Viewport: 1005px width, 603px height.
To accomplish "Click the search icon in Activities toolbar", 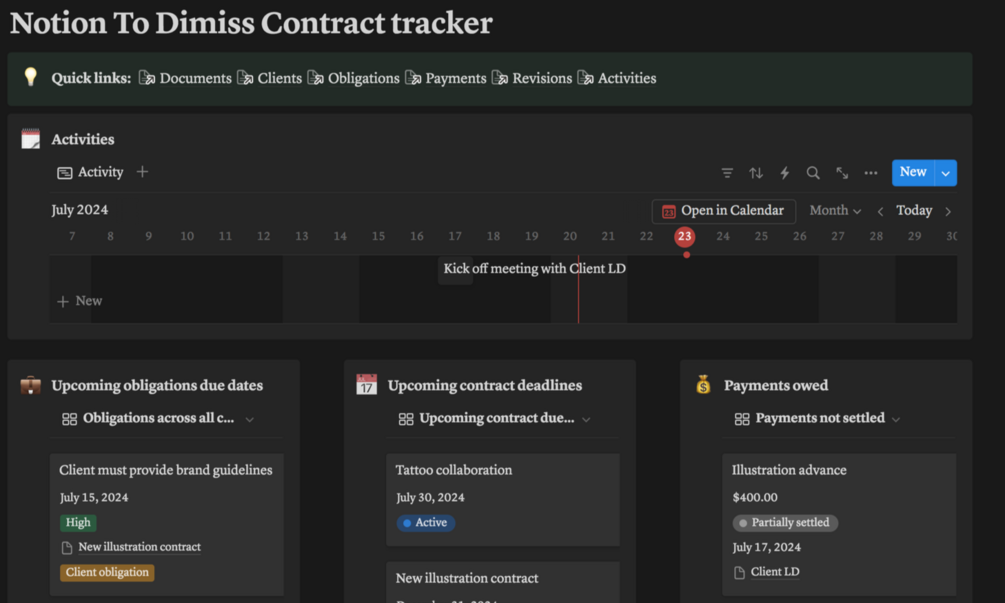I will 813,172.
